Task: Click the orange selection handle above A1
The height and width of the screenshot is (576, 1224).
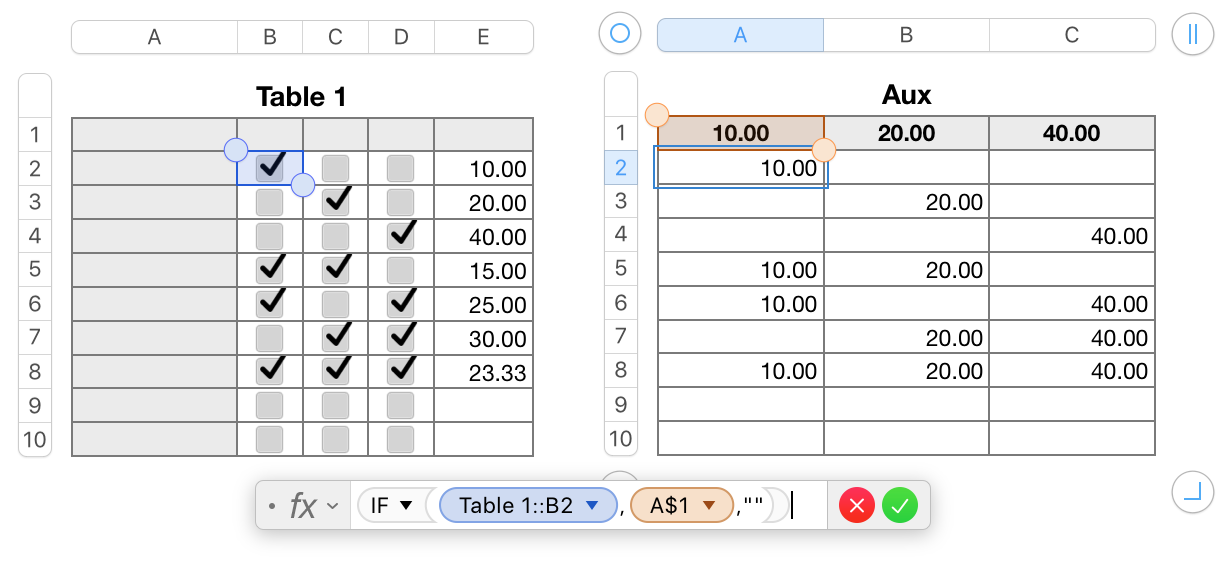Action: point(657,115)
